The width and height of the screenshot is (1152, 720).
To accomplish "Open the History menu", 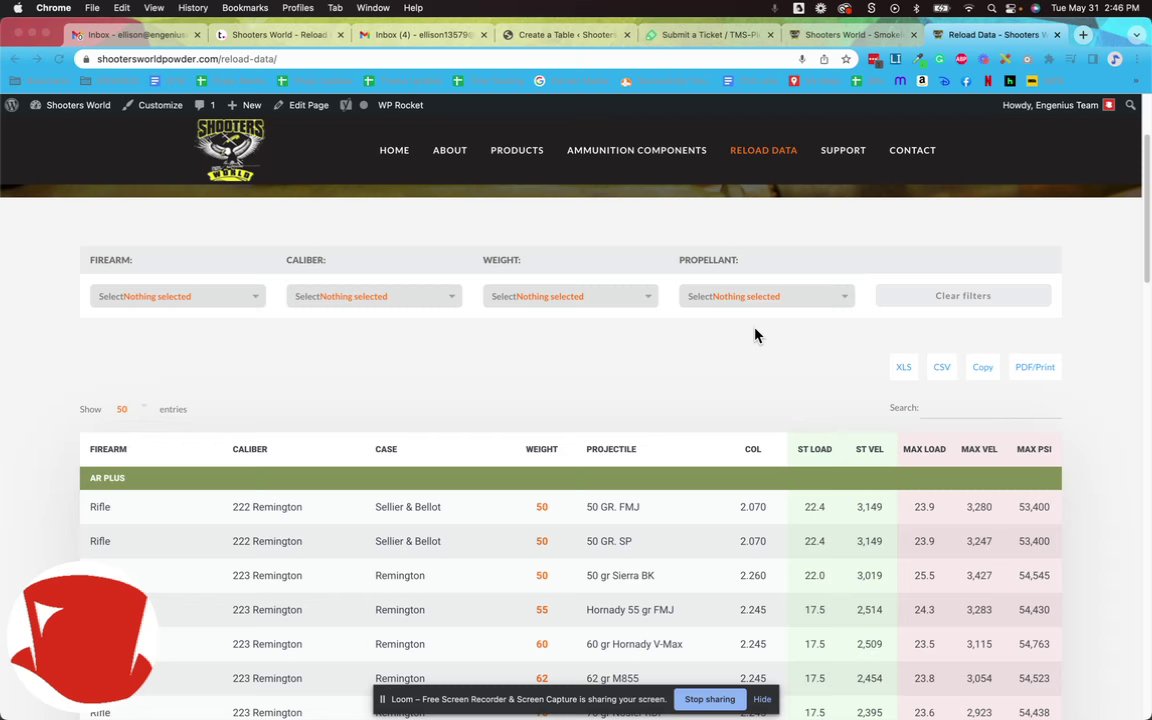I will tap(192, 8).
